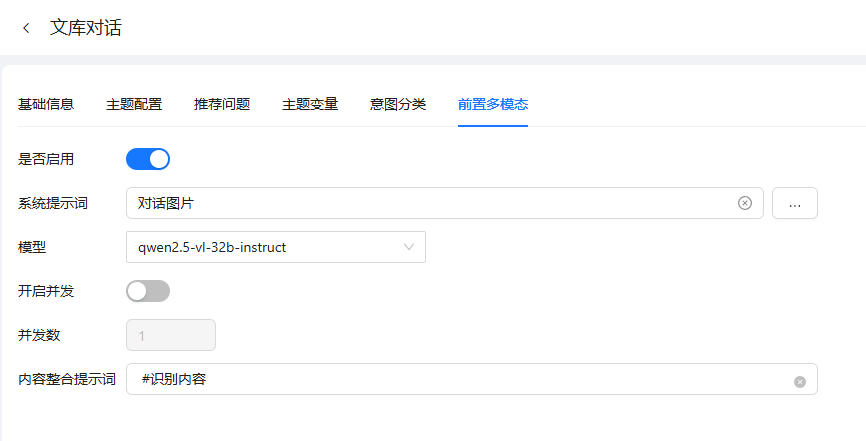Focus the 内容整合提示词 field with #识别内容

460,379
